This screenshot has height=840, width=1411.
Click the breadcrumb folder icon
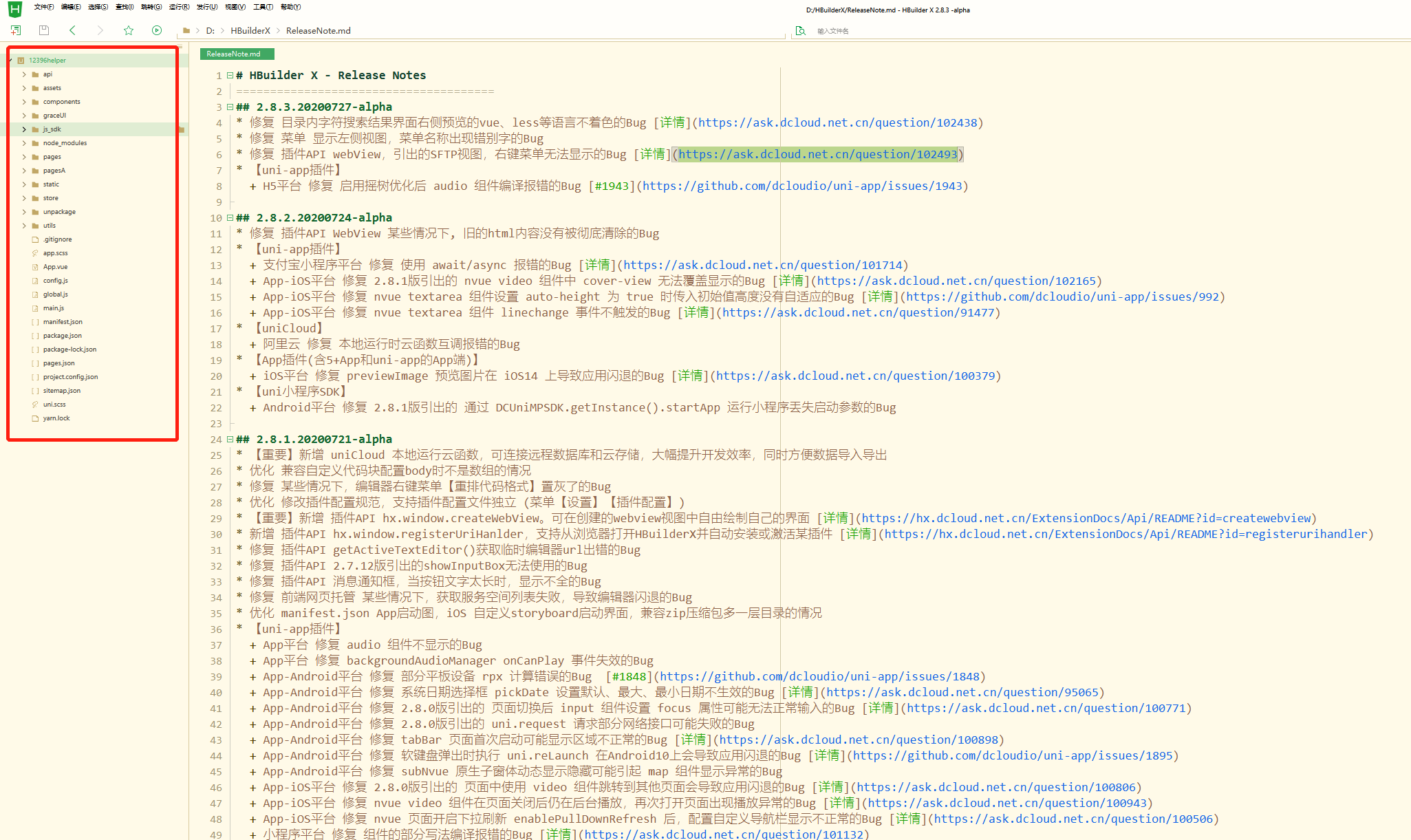[x=186, y=31]
